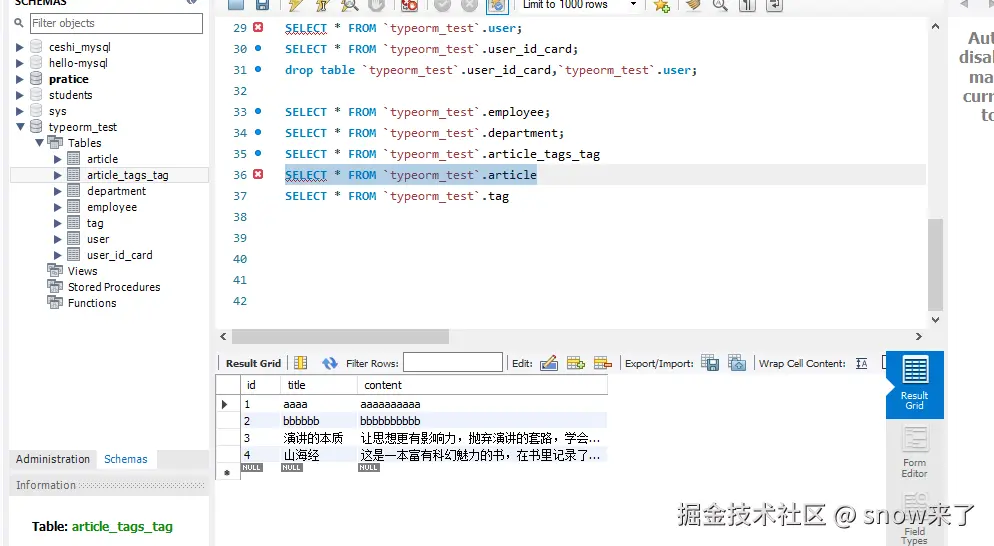Expand the pratice schema
Viewport: 994px width, 546px height.
click(20, 79)
